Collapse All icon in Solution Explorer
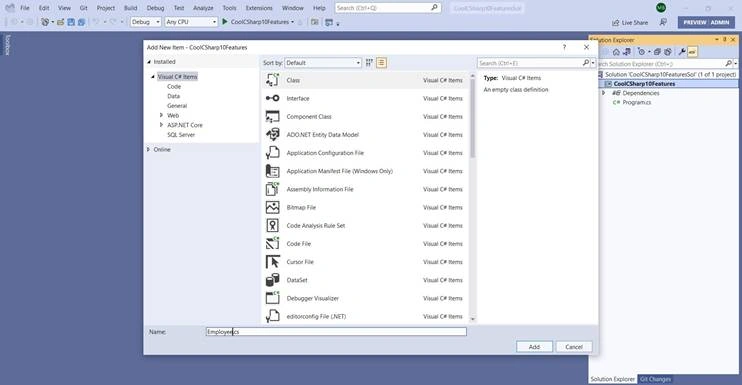Viewport: 742px width, 385px height. coord(657,52)
